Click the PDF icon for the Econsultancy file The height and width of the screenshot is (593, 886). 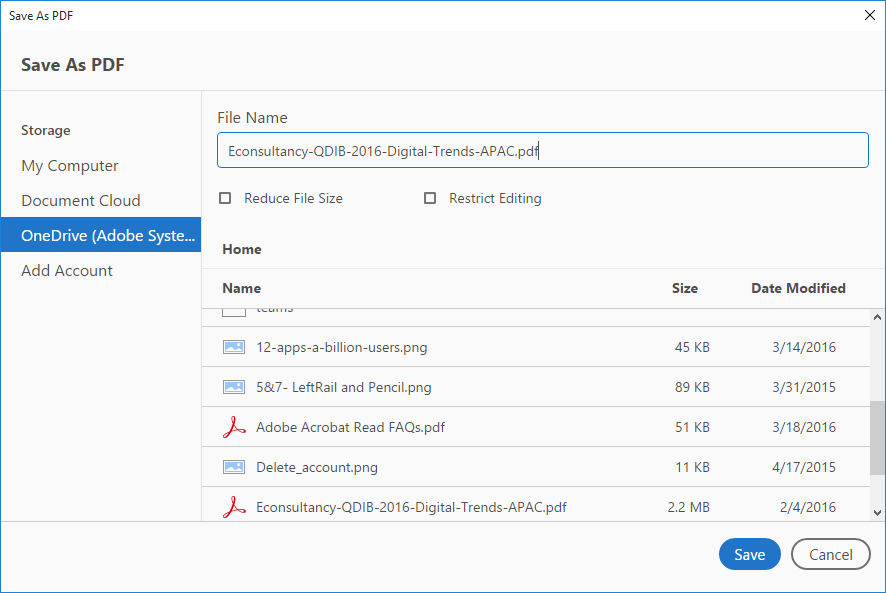pos(234,506)
